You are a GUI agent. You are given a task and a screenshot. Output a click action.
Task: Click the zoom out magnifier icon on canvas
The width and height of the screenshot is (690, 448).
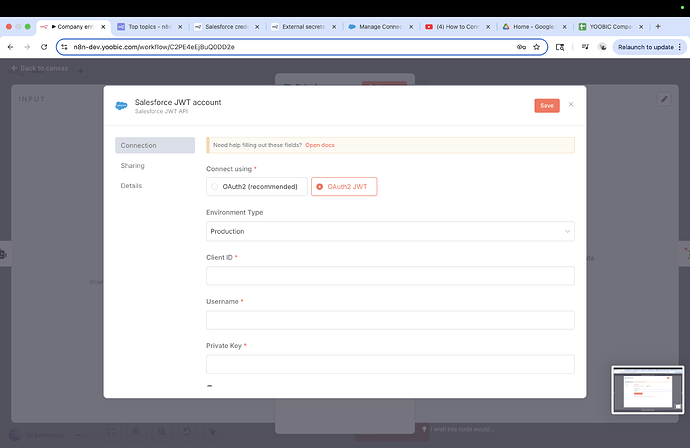click(x=162, y=432)
